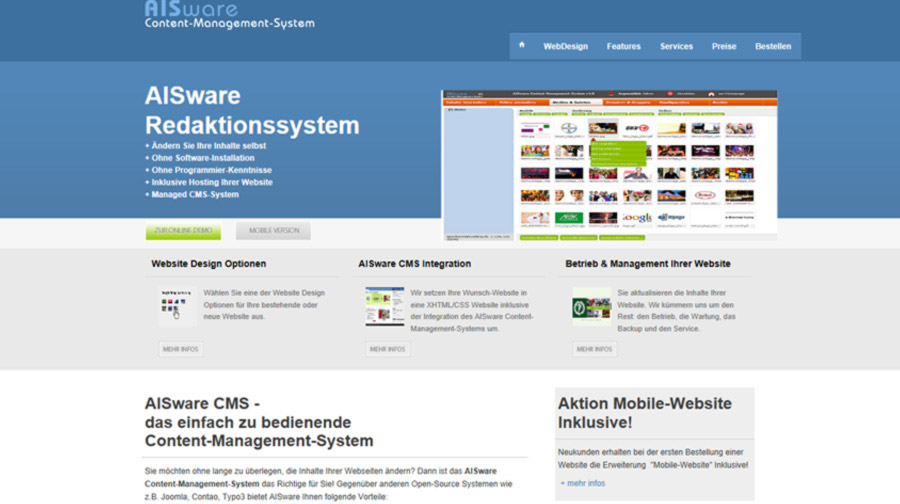
Task: Click the 'Website Design Optionen' heading
Action: (x=208, y=264)
